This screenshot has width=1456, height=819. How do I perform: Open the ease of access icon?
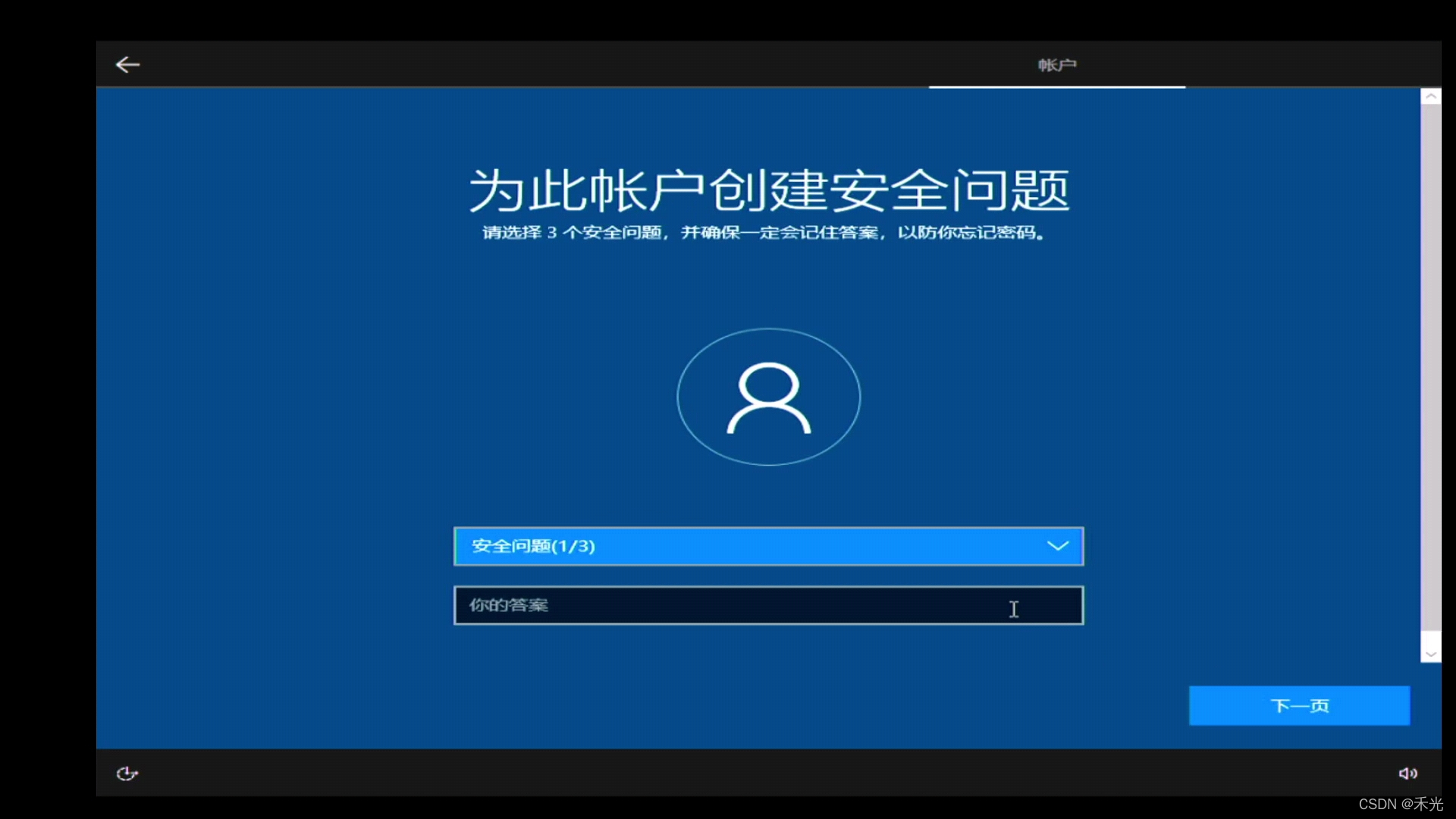(x=127, y=773)
